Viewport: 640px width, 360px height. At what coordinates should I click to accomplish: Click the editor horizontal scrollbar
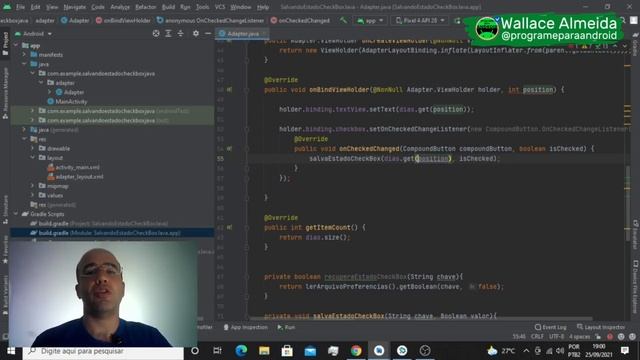[x=420, y=318]
